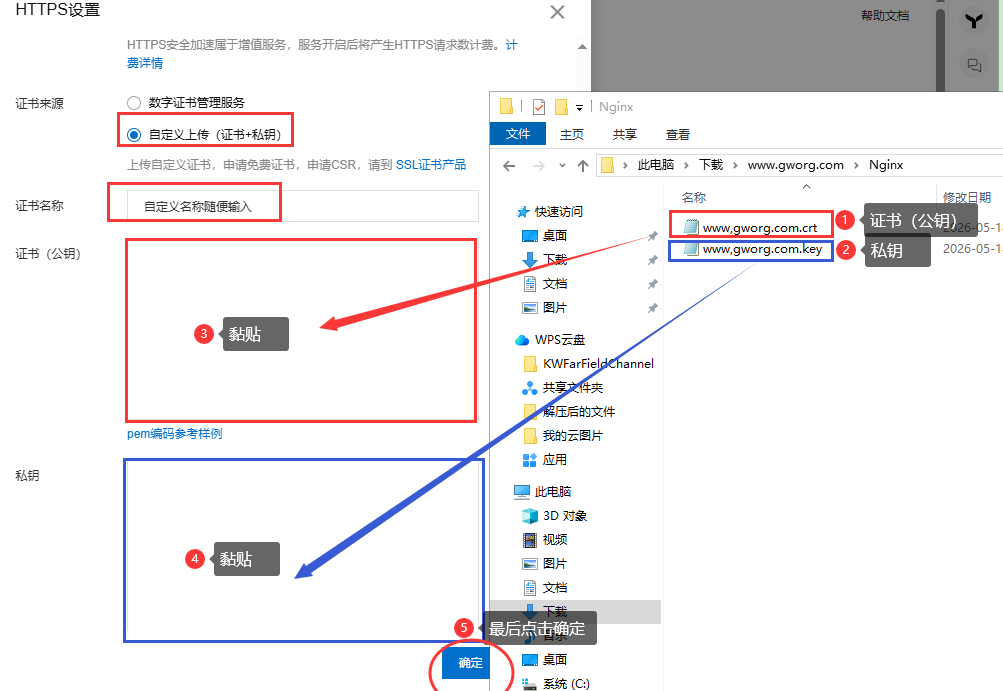Open WPS云盘 in navigation pane
Screen dimensions: 1003x691
tap(559, 340)
